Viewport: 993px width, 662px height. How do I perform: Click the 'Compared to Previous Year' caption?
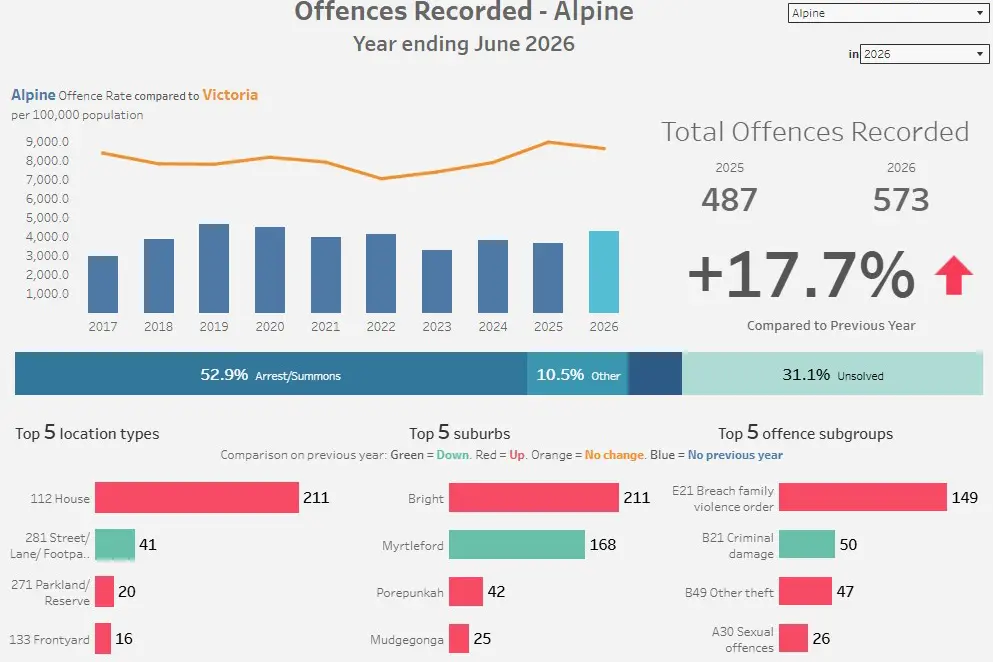coord(831,326)
